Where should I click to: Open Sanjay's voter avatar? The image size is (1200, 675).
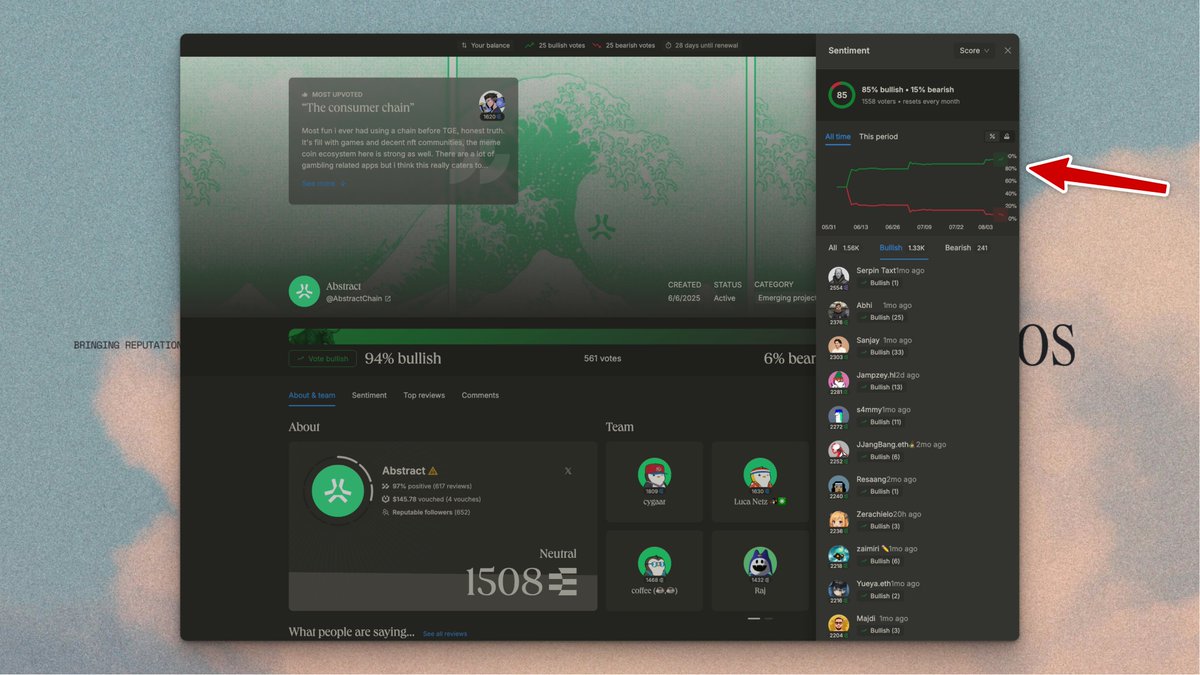839,346
